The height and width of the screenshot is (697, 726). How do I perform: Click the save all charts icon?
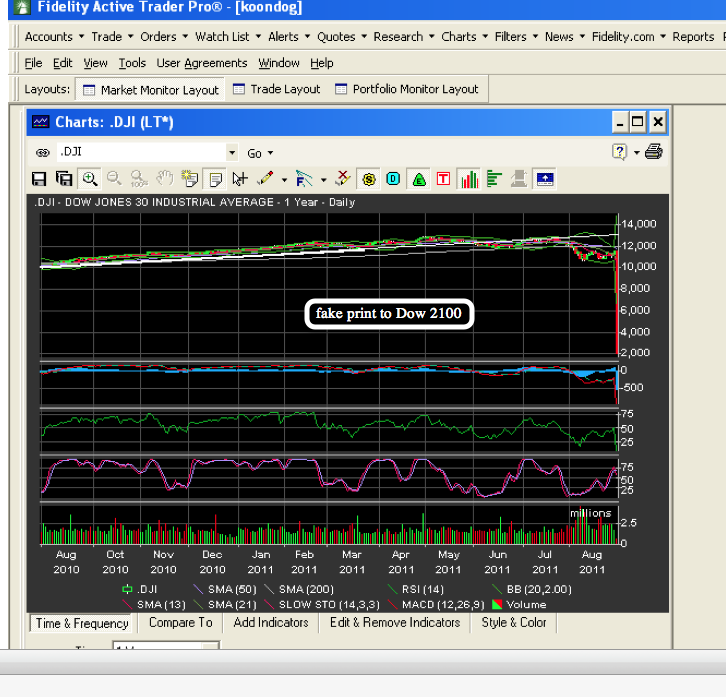64,179
